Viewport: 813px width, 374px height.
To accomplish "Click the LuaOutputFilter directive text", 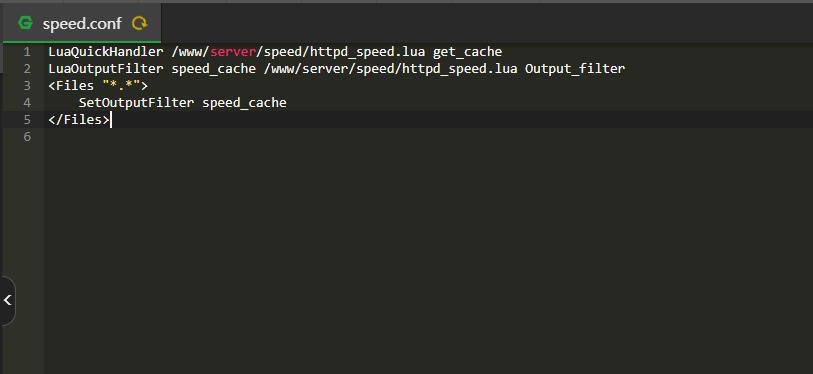I will 105,69.
